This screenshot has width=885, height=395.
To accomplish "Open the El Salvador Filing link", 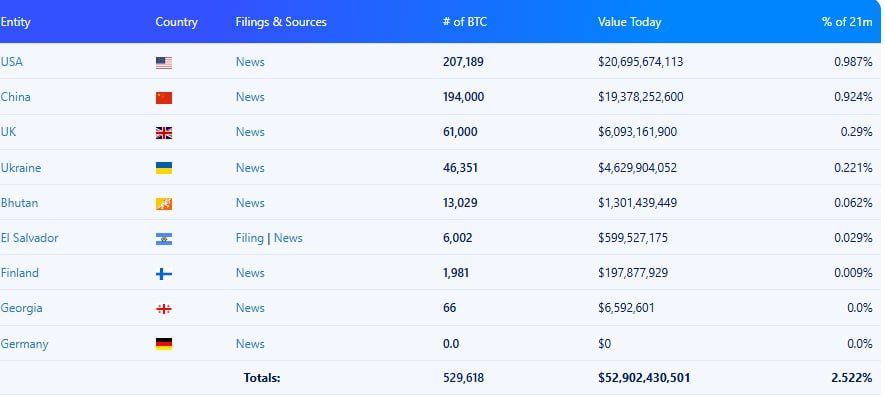I will [249, 238].
